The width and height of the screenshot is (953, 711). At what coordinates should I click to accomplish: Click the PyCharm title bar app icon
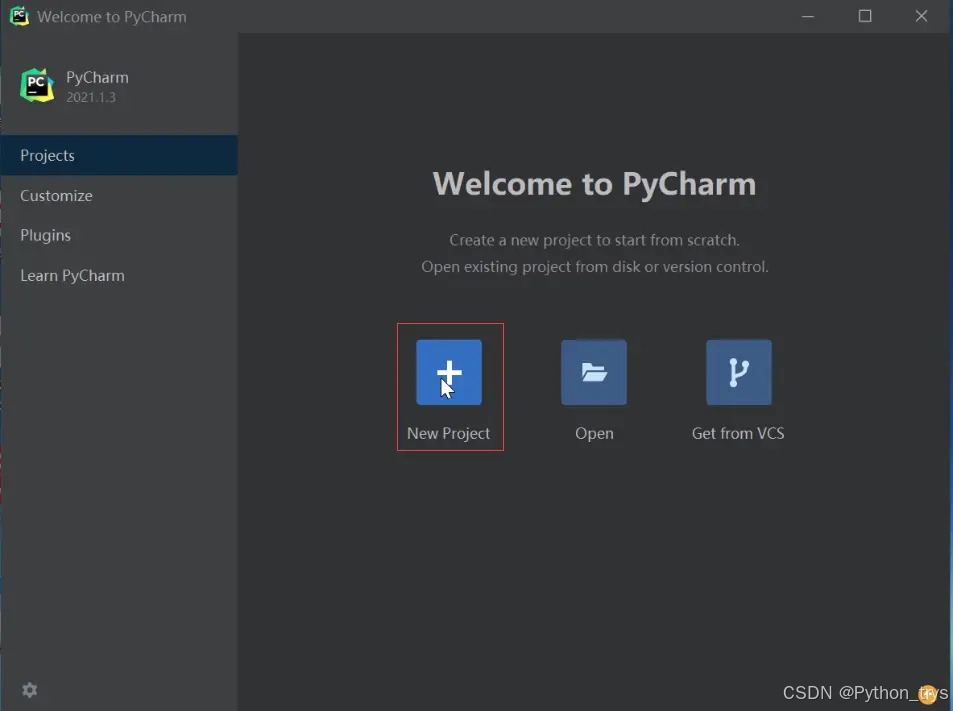coord(19,16)
